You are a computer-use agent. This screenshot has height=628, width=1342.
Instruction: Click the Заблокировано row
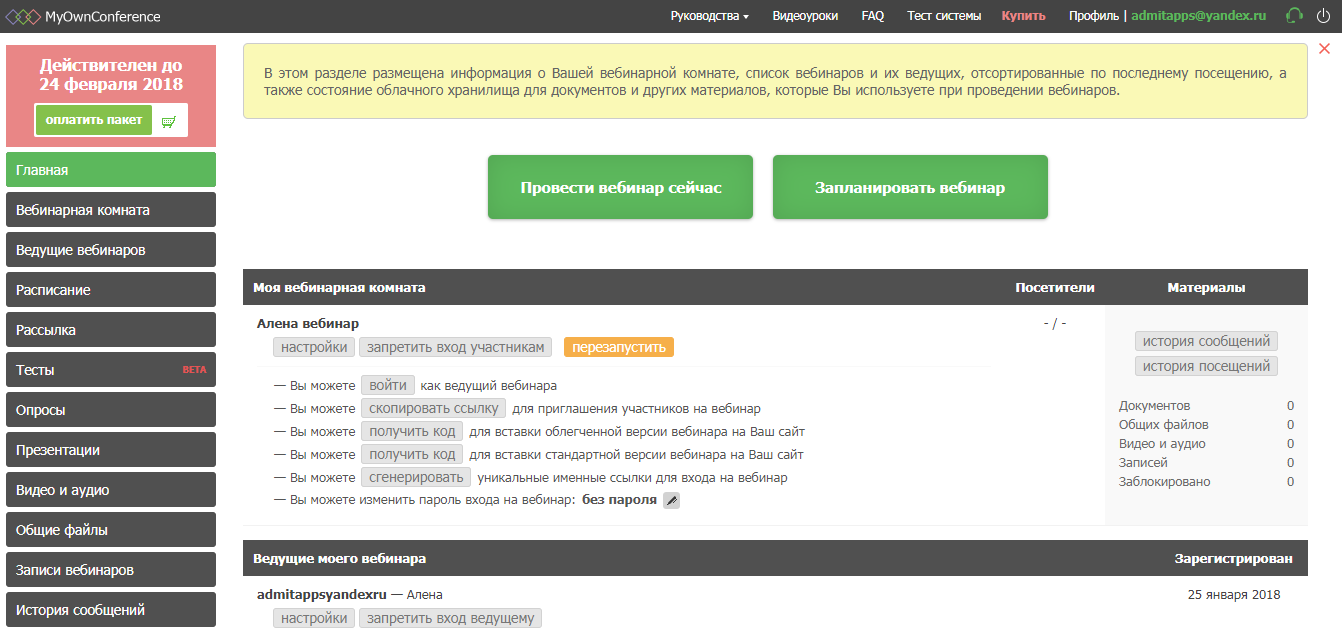pos(1206,481)
